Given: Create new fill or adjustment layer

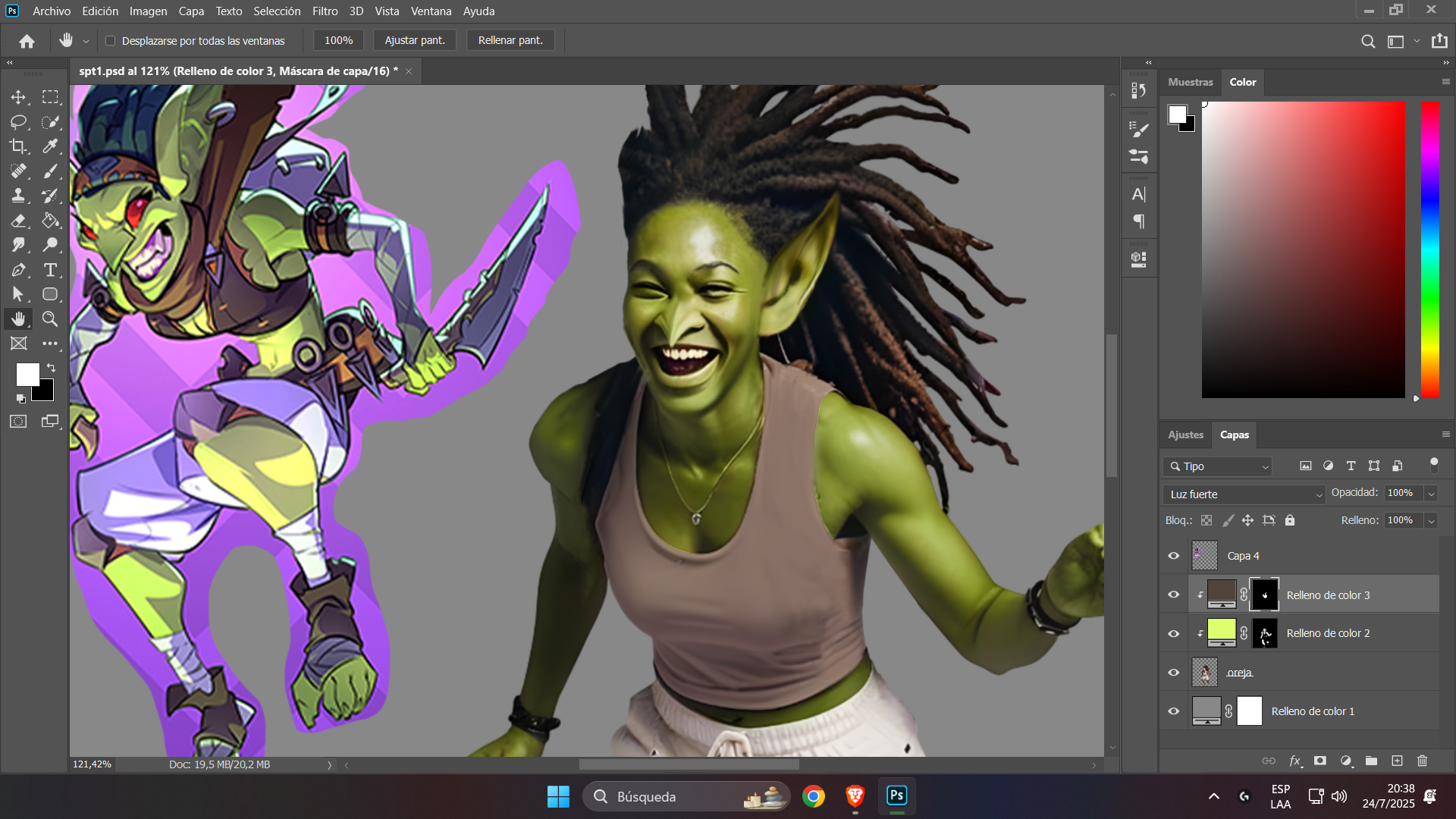Looking at the screenshot, I should tap(1346, 761).
